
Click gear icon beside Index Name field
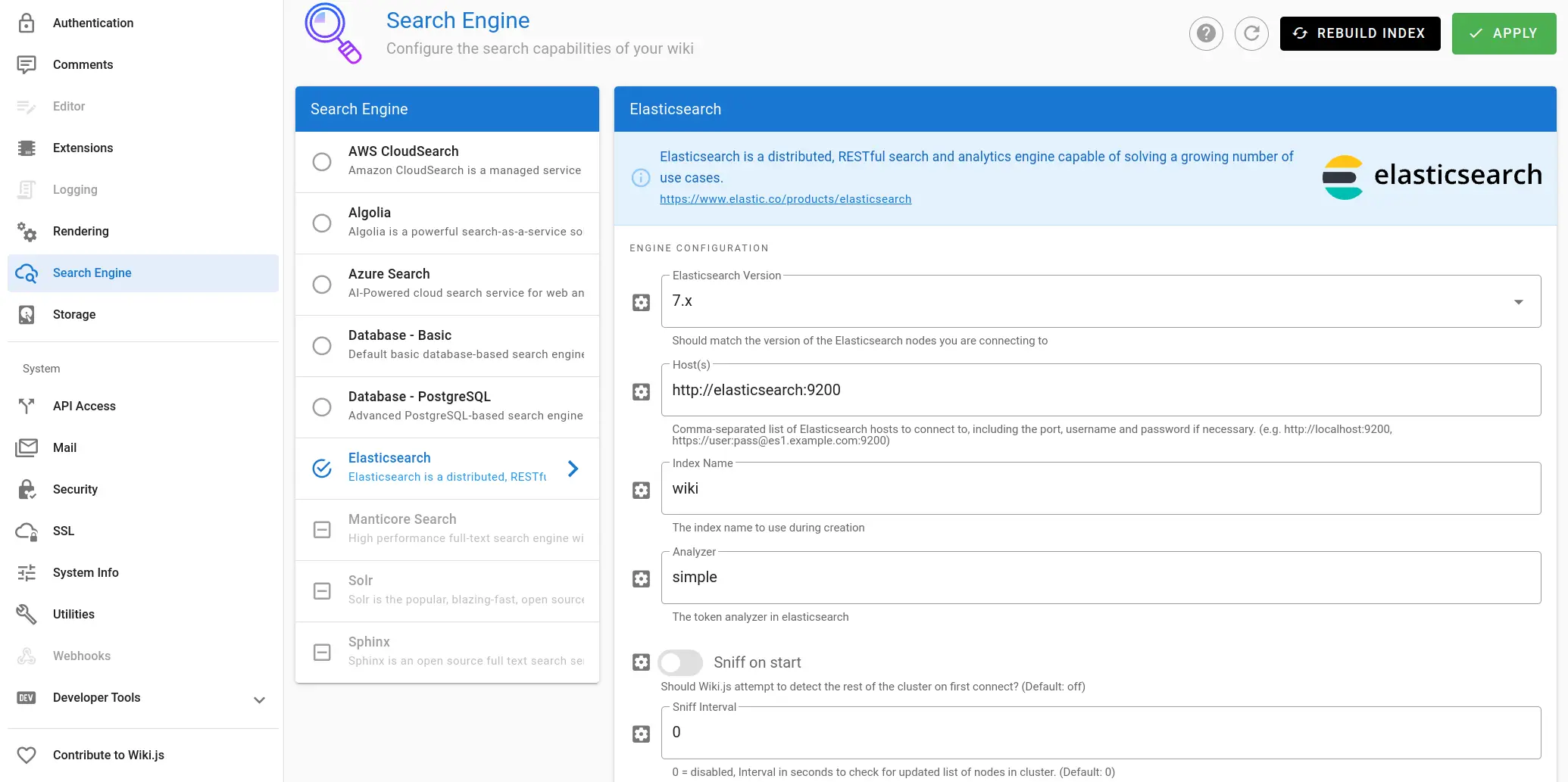tap(641, 491)
